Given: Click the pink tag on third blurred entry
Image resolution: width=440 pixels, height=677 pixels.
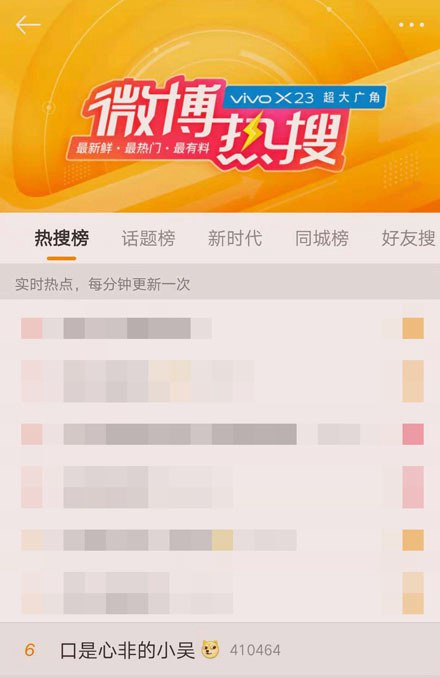Looking at the screenshot, I should pos(413,434).
